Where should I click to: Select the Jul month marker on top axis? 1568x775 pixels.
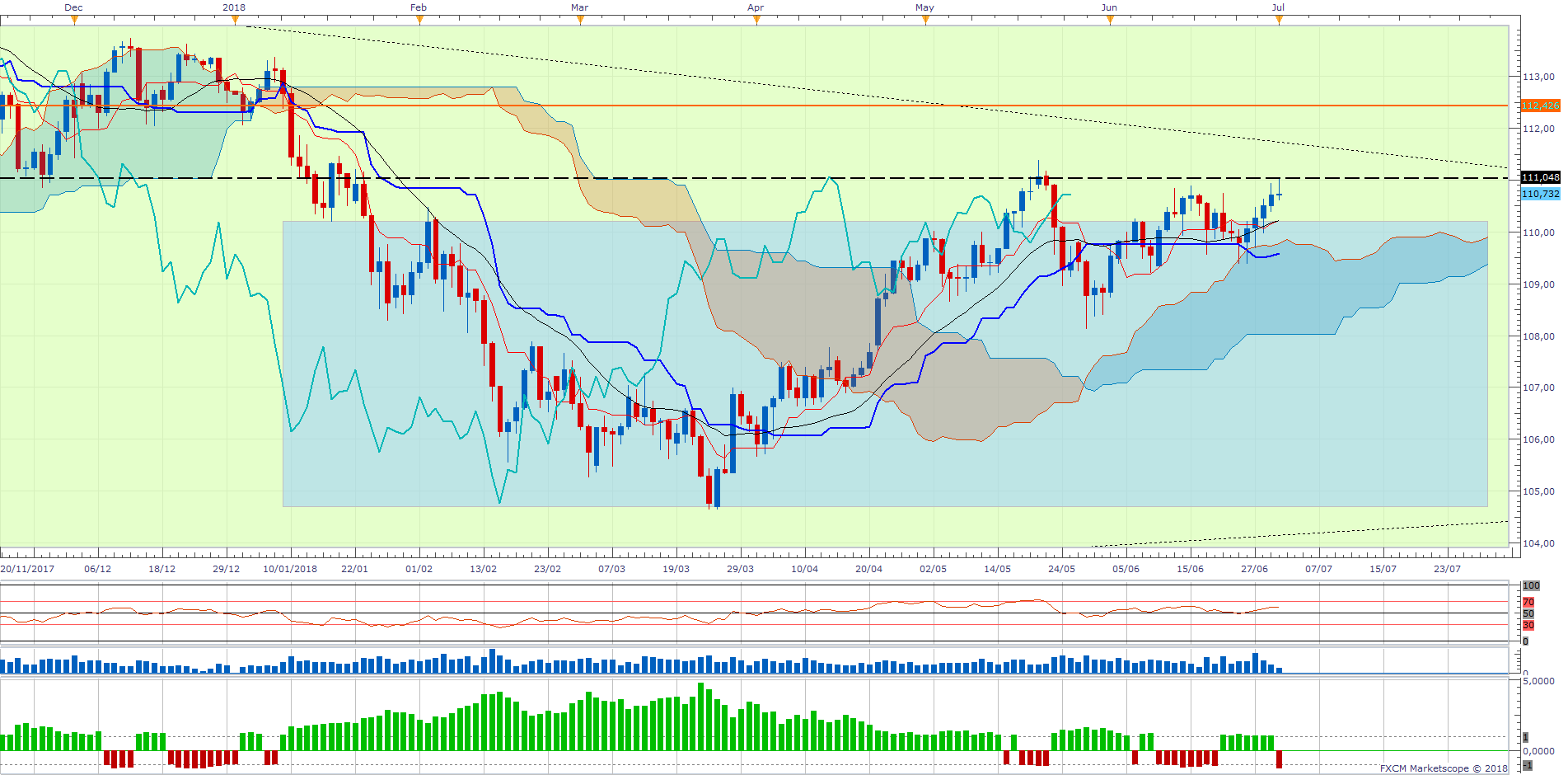(x=1278, y=7)
